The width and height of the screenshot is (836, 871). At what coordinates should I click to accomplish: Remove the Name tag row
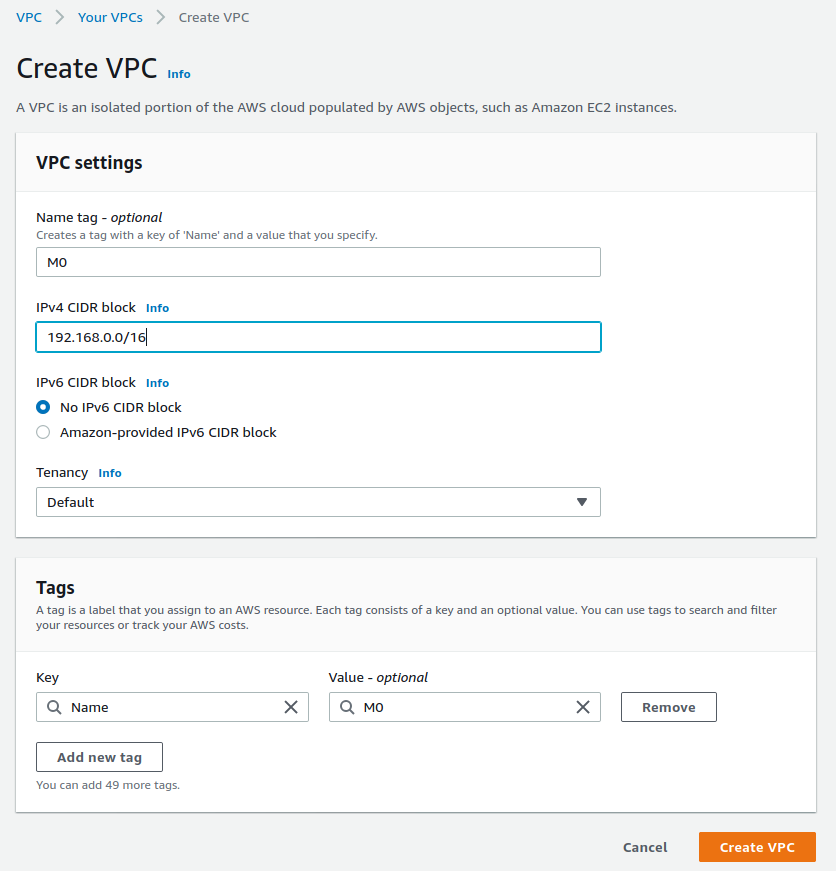tap(668, 707)
